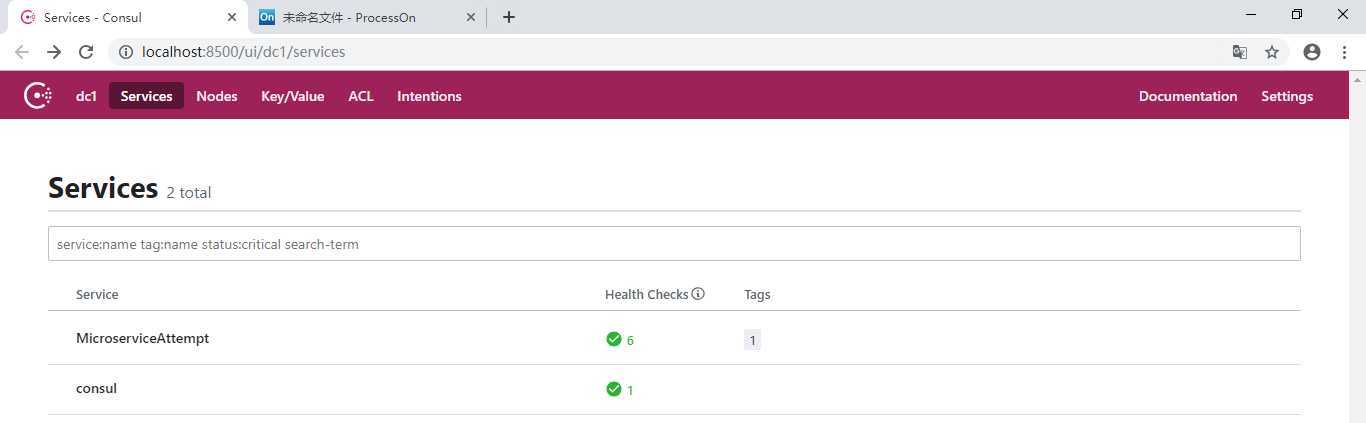Minimize the browser window
This screenshot has height=423, width=1366.
coord(1251,15)
